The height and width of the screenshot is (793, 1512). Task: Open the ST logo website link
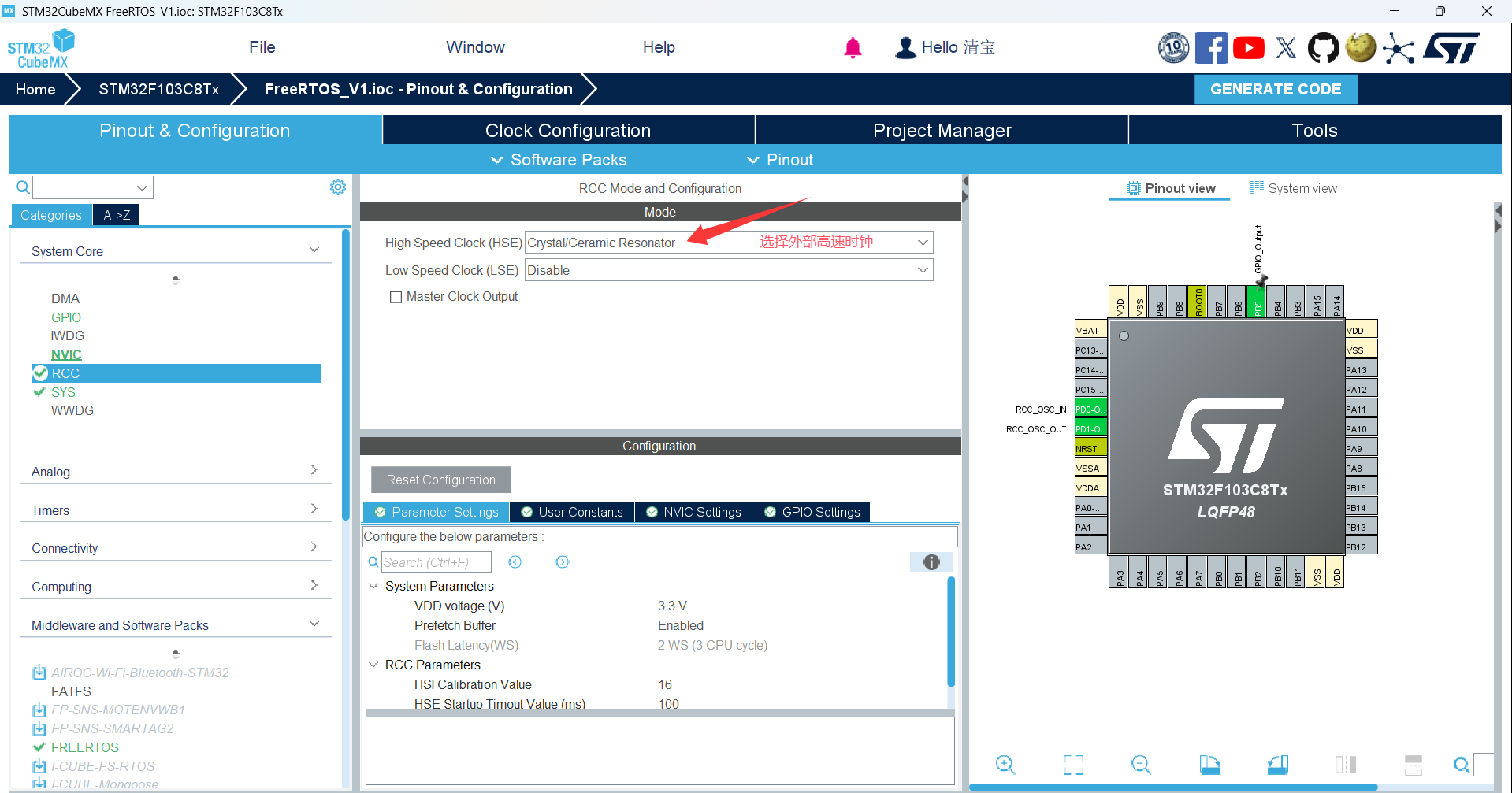(1451, 47)
